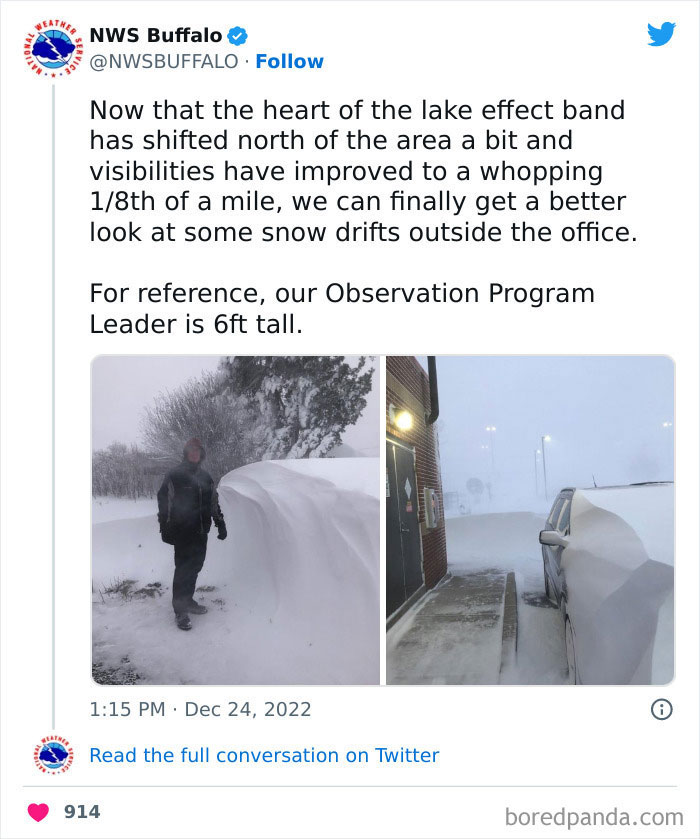Open the tweet timestamp Dec 24, 2022
The image size is (700, 839).
[197, 709]
